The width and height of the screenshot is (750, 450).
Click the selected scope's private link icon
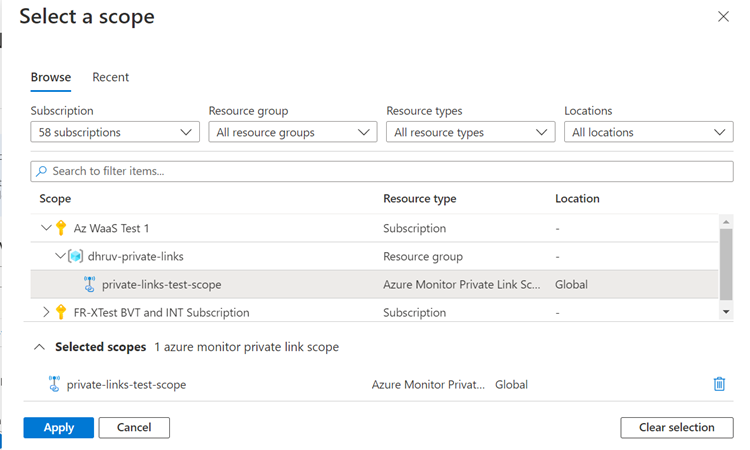54,384
